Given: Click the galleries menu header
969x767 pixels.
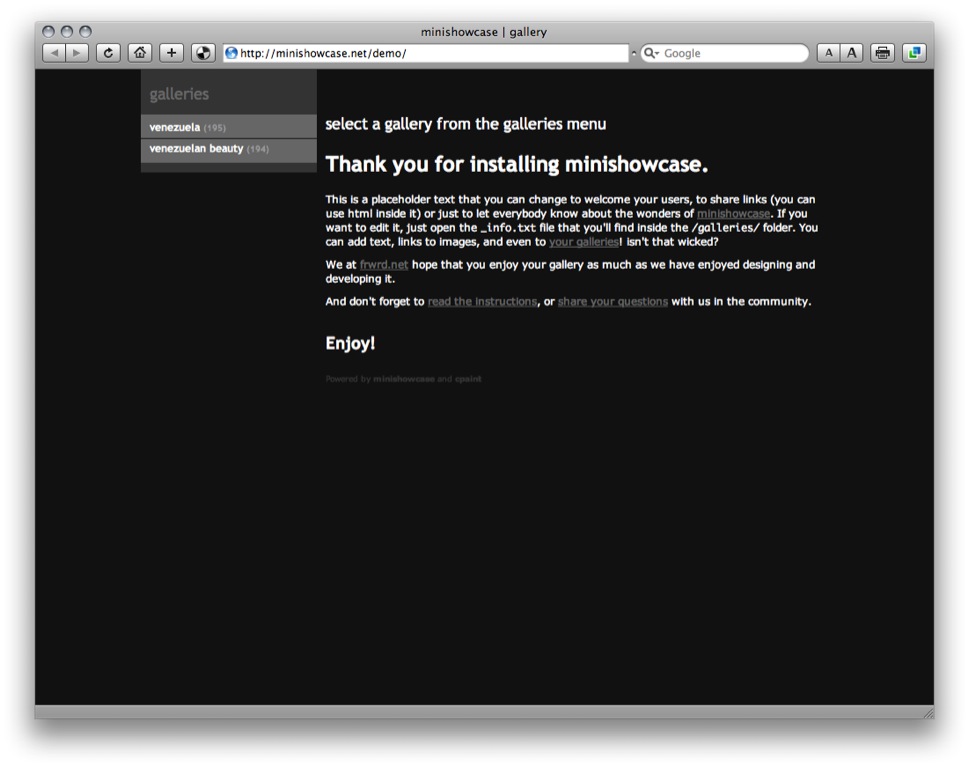Looking at the screenshot, I should pyautogui.click(x=179, y=94).
